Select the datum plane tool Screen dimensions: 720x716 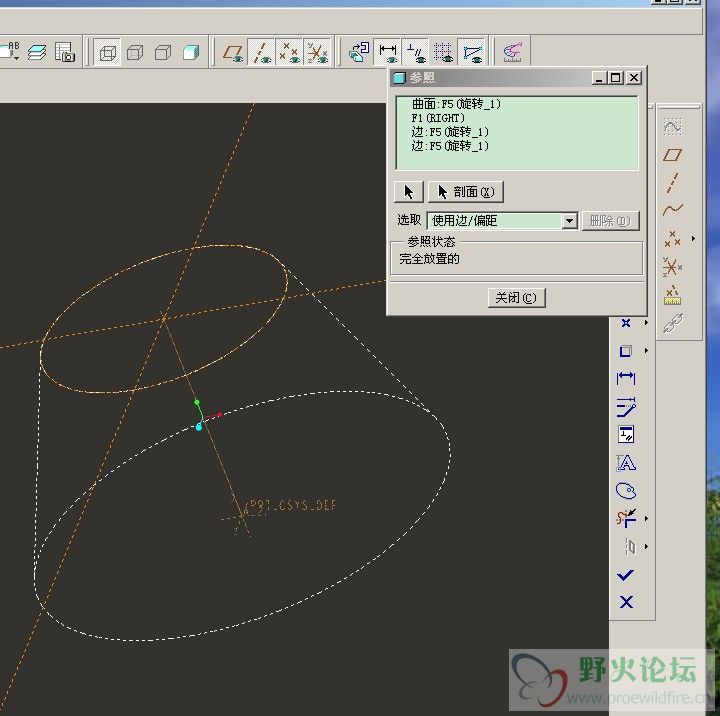(x=673, y=154)
